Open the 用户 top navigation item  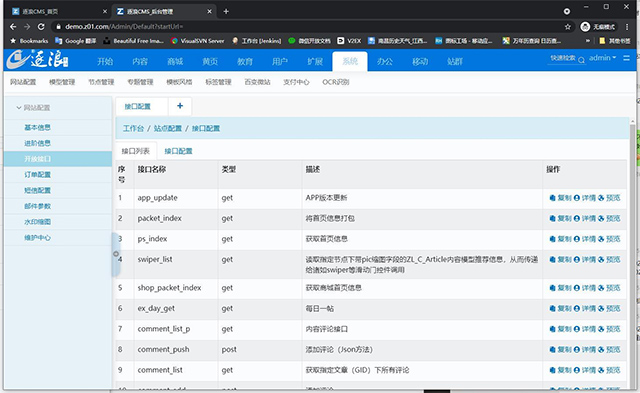coord(280,61)
